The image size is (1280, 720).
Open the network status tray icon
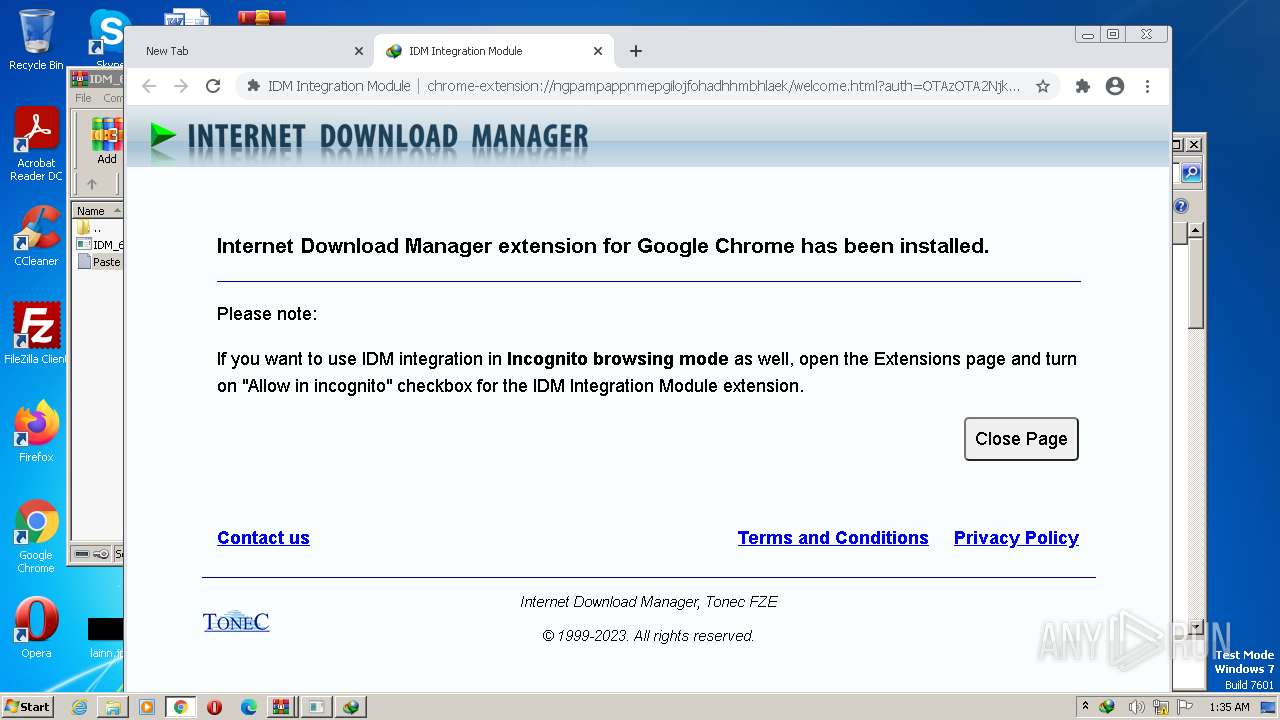click(1161, 706)
